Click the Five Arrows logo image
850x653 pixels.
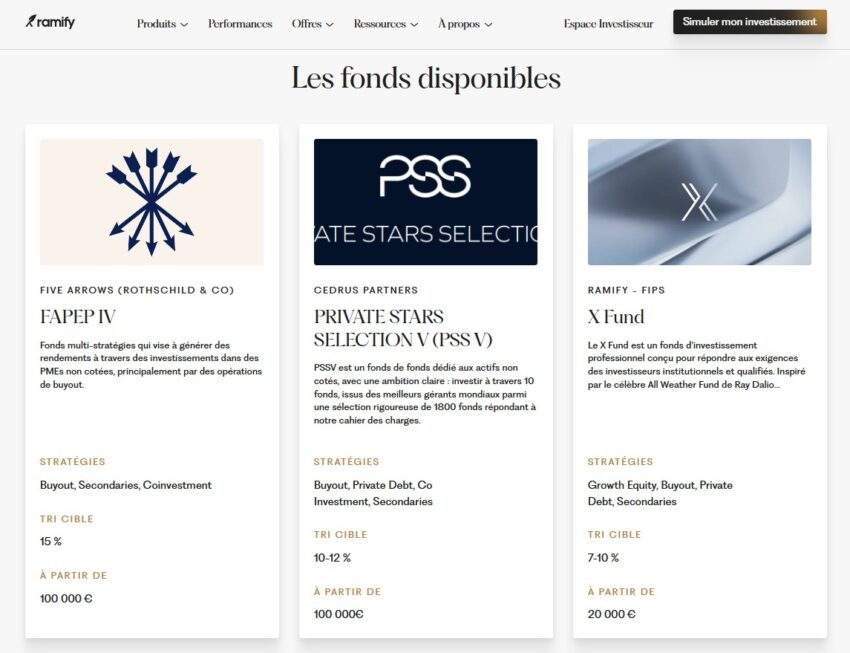[152, 201]
